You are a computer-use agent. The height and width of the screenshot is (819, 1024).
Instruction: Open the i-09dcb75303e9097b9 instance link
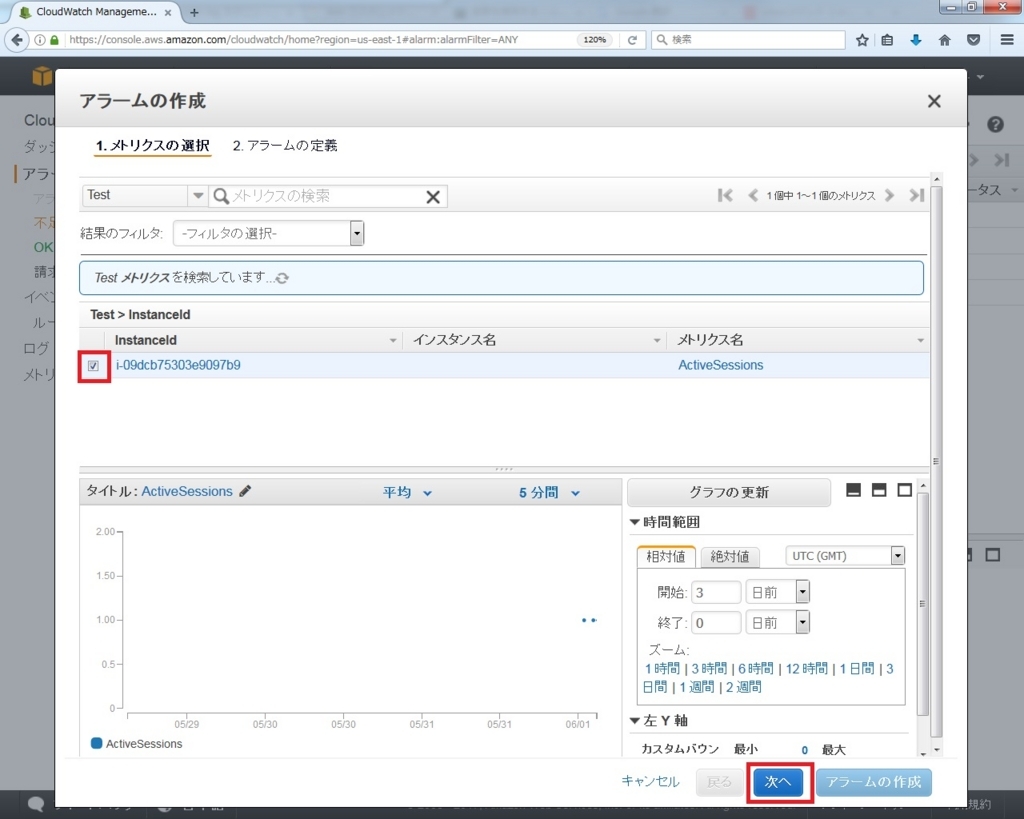tap(178, 365)
